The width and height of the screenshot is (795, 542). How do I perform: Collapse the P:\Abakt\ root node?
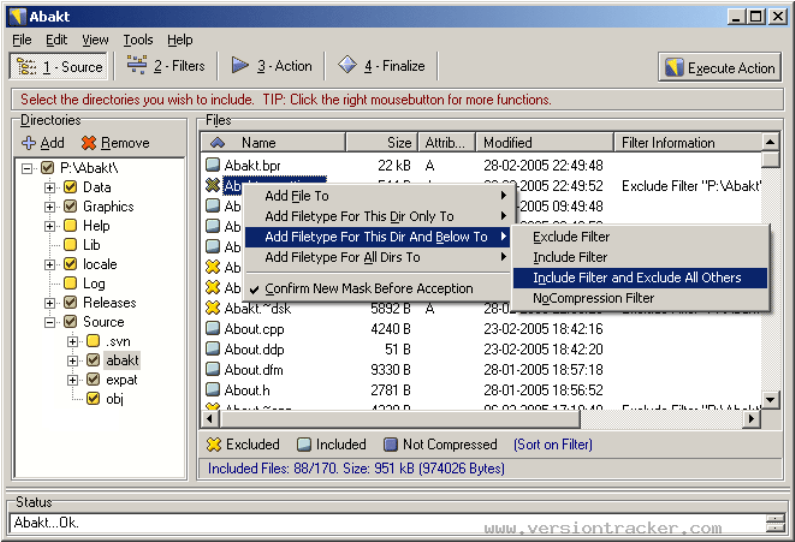[27, 168]
